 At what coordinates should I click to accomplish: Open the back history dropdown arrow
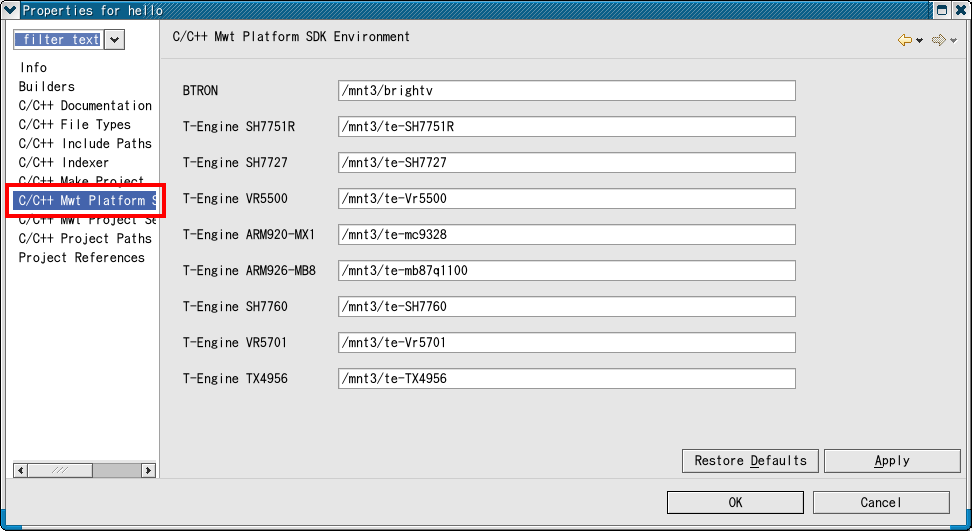[x=919, y=41]
